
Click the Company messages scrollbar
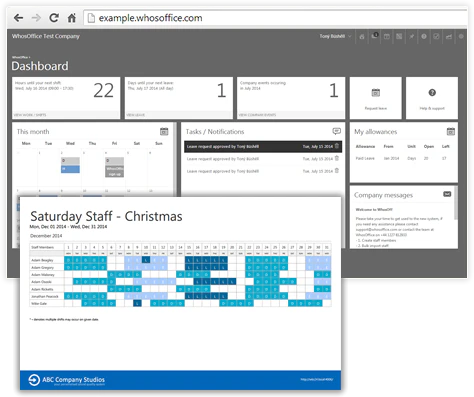[456, 203]
